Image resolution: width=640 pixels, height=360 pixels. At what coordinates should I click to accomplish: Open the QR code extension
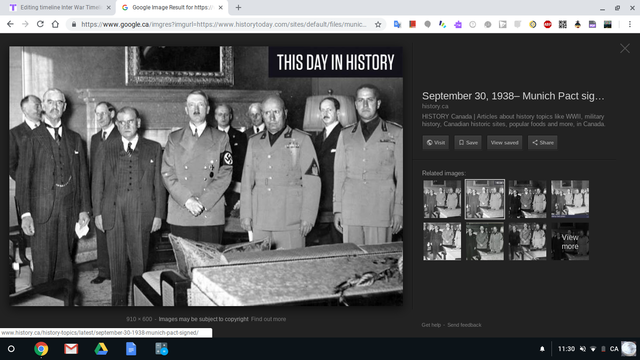562,24
